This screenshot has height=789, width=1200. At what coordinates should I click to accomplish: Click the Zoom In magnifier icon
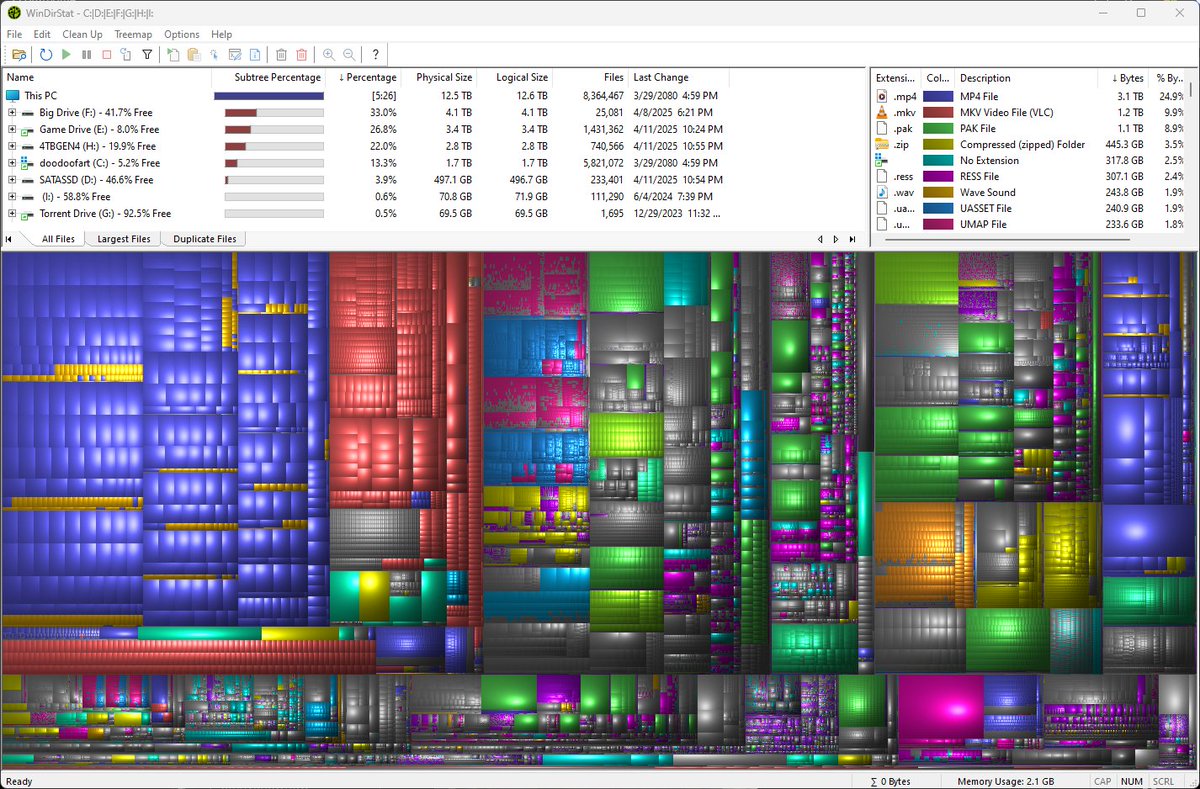(x=329, y=55)
